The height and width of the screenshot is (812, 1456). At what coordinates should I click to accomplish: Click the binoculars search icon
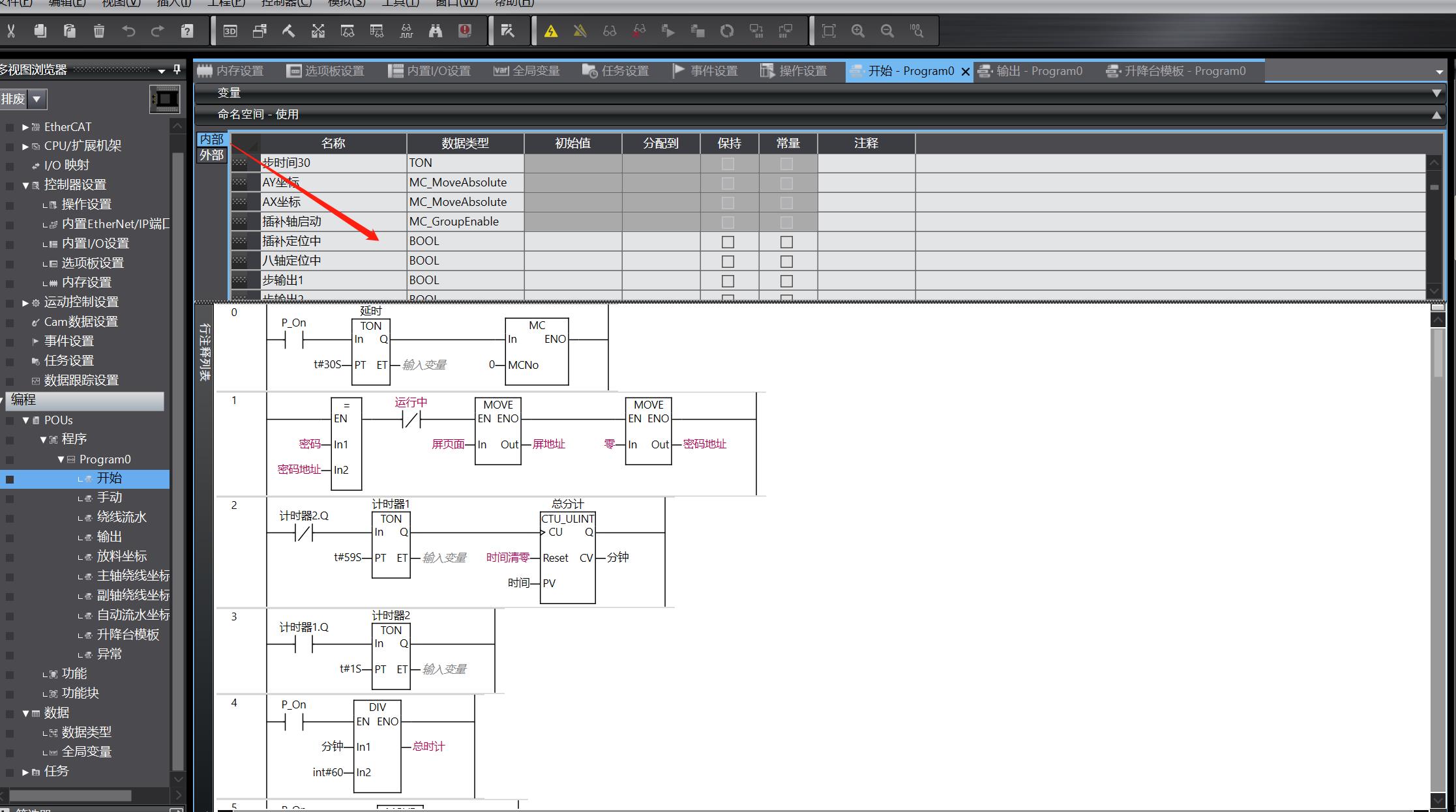pos(435,31)
